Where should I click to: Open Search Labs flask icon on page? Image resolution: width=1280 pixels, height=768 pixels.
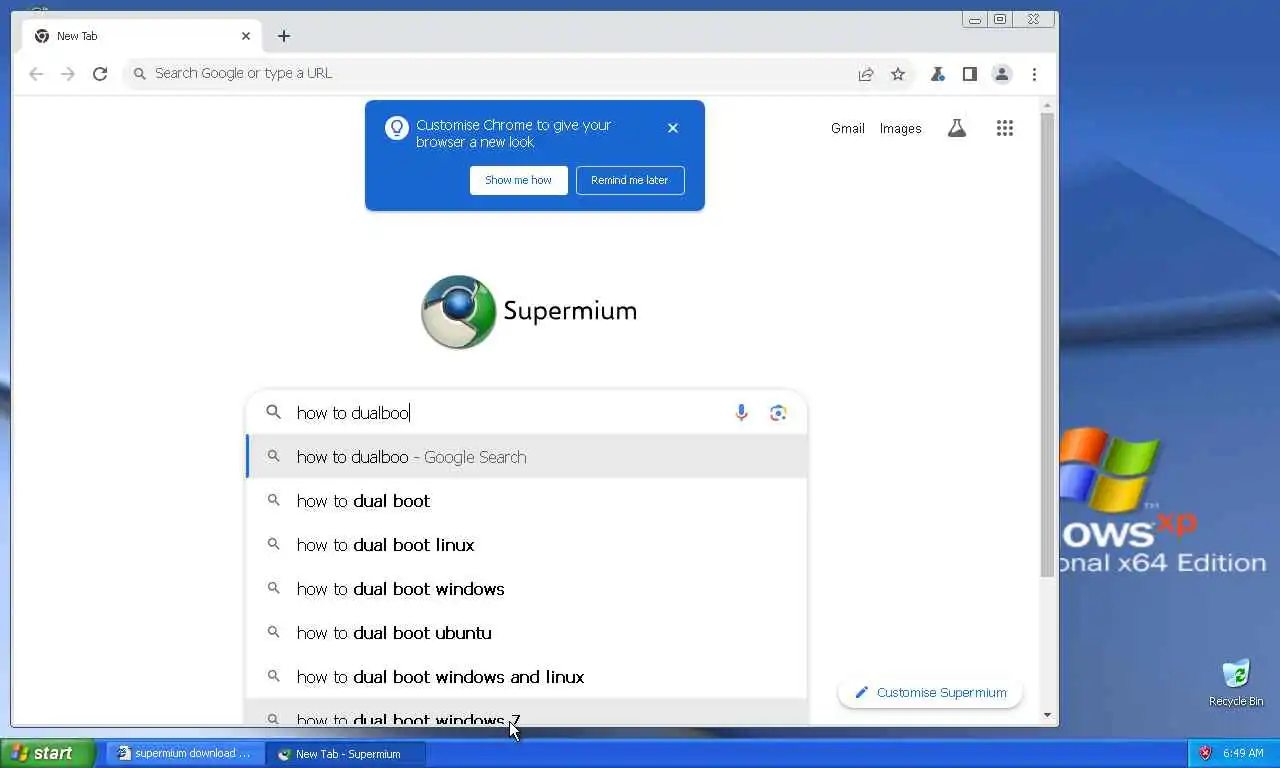[x=957, y=128]
